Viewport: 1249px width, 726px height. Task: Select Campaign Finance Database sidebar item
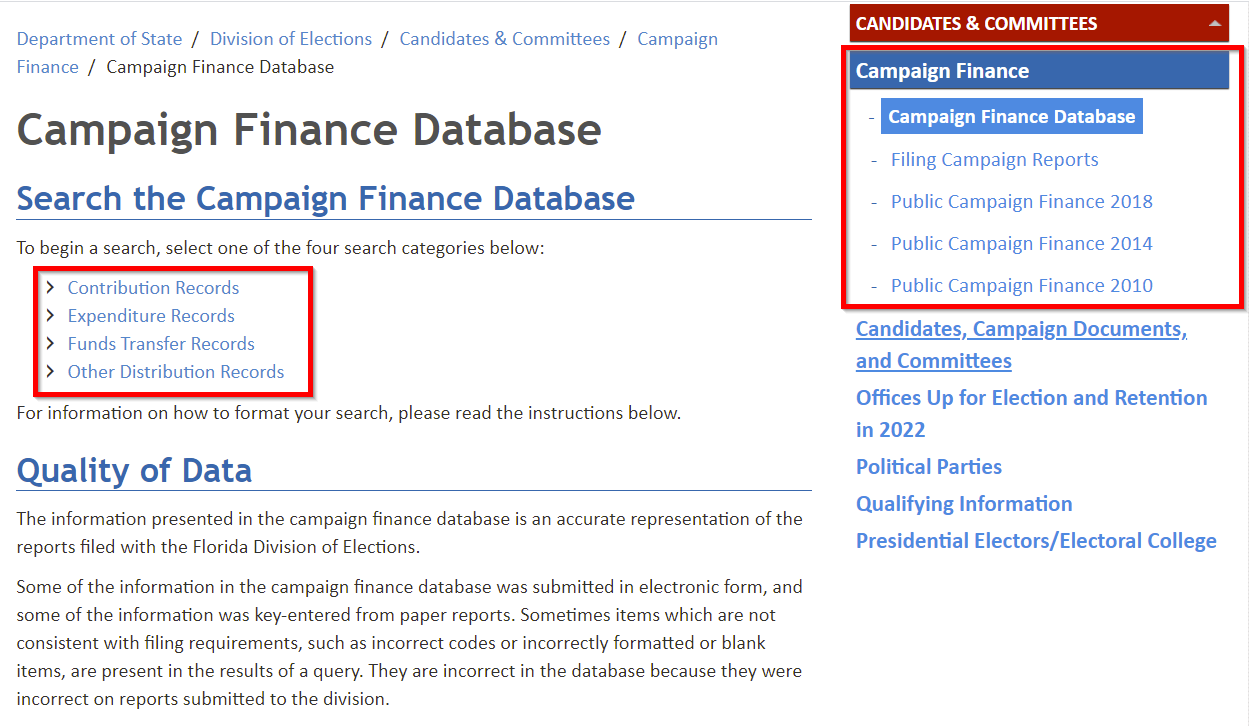coord(1011,116)
